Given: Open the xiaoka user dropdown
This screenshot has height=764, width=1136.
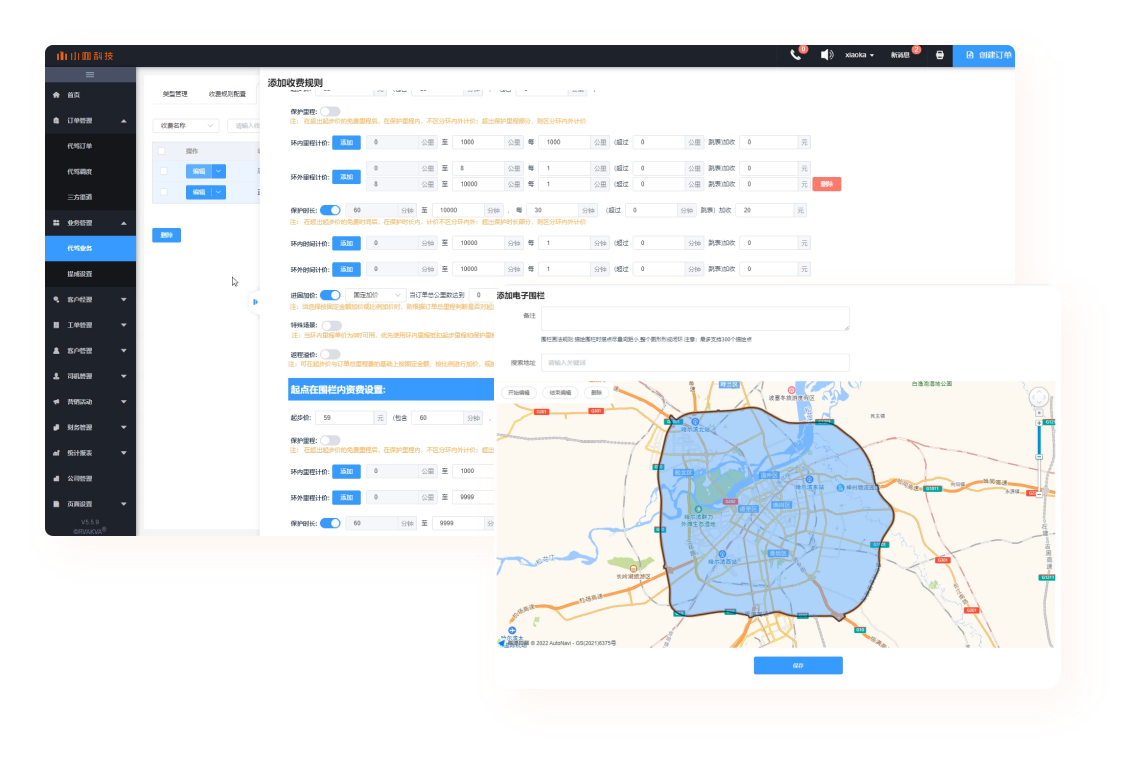Looking at the screenshot, I should [860, 55].
